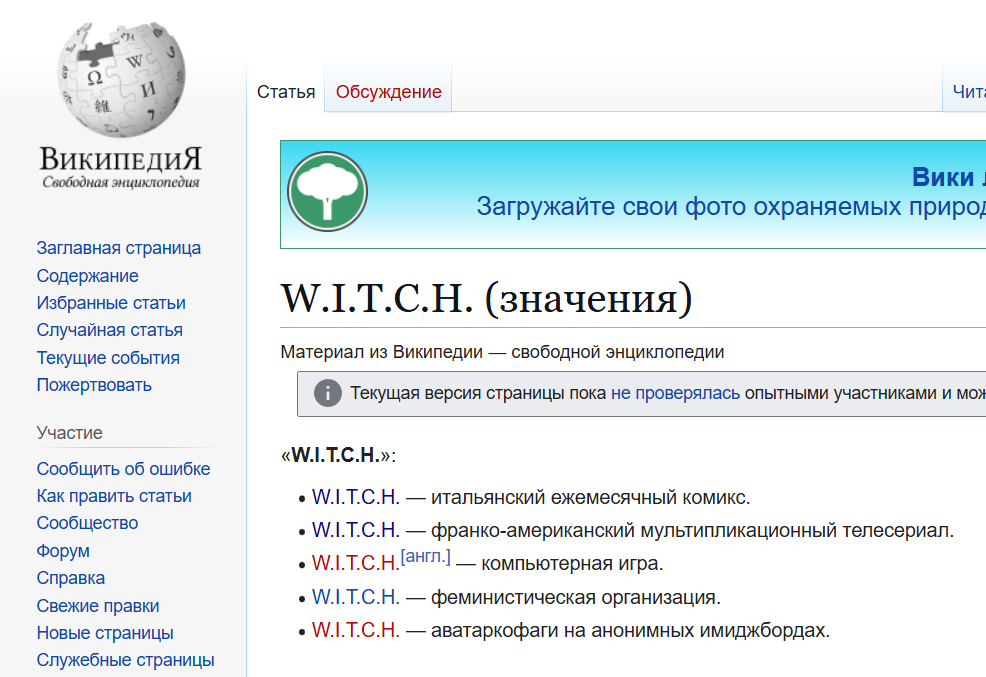Click the bold «W.I.T.C.H.»: intro text
This screenshot has height=677, width=986.
tap(338, 455)
